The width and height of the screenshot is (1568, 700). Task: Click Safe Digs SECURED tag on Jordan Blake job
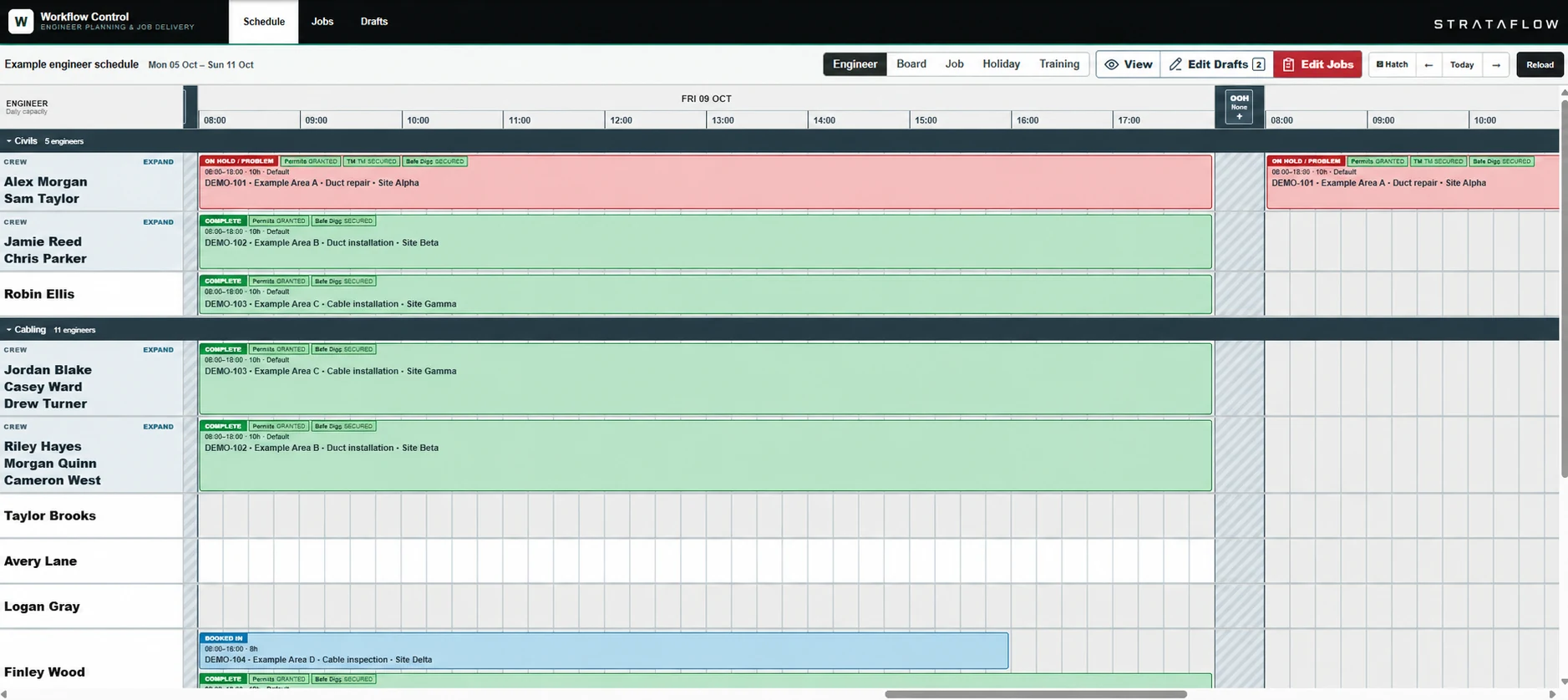coord(343,349)
